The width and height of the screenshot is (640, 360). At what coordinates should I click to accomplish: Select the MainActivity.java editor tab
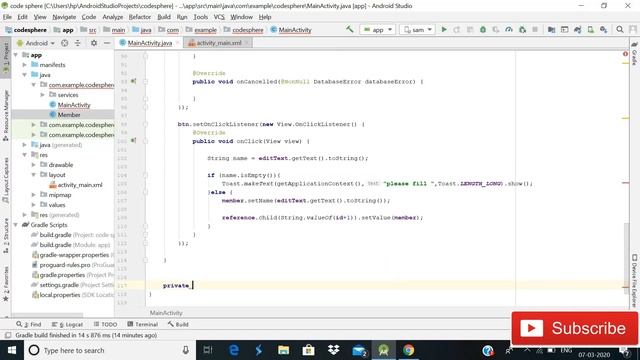pyautogui.click(x=149, y=43)
